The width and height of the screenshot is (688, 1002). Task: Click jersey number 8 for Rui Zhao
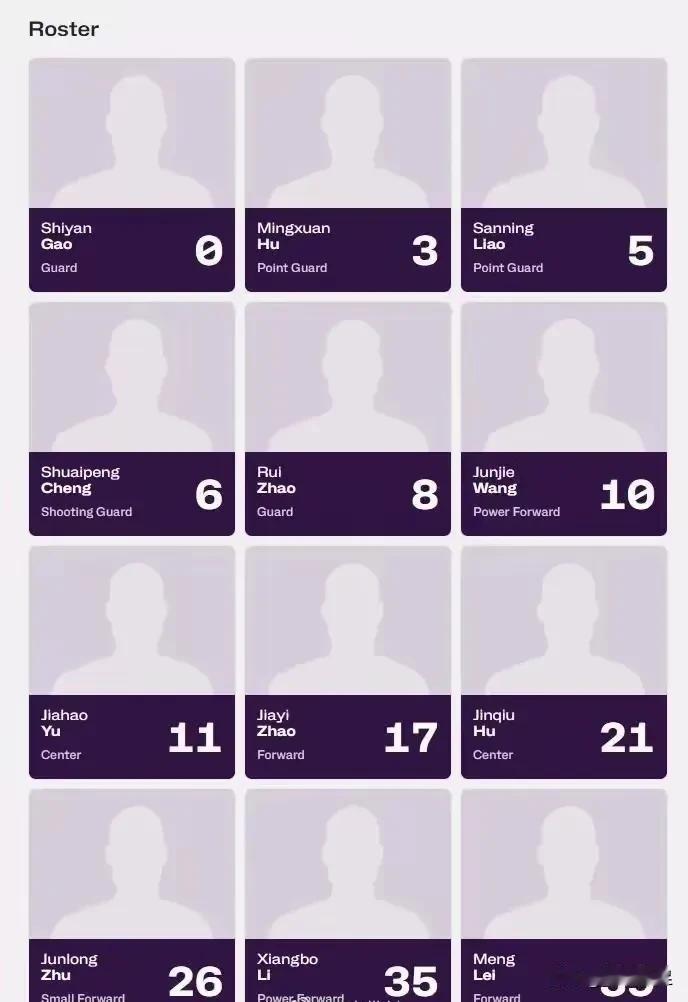425,494
